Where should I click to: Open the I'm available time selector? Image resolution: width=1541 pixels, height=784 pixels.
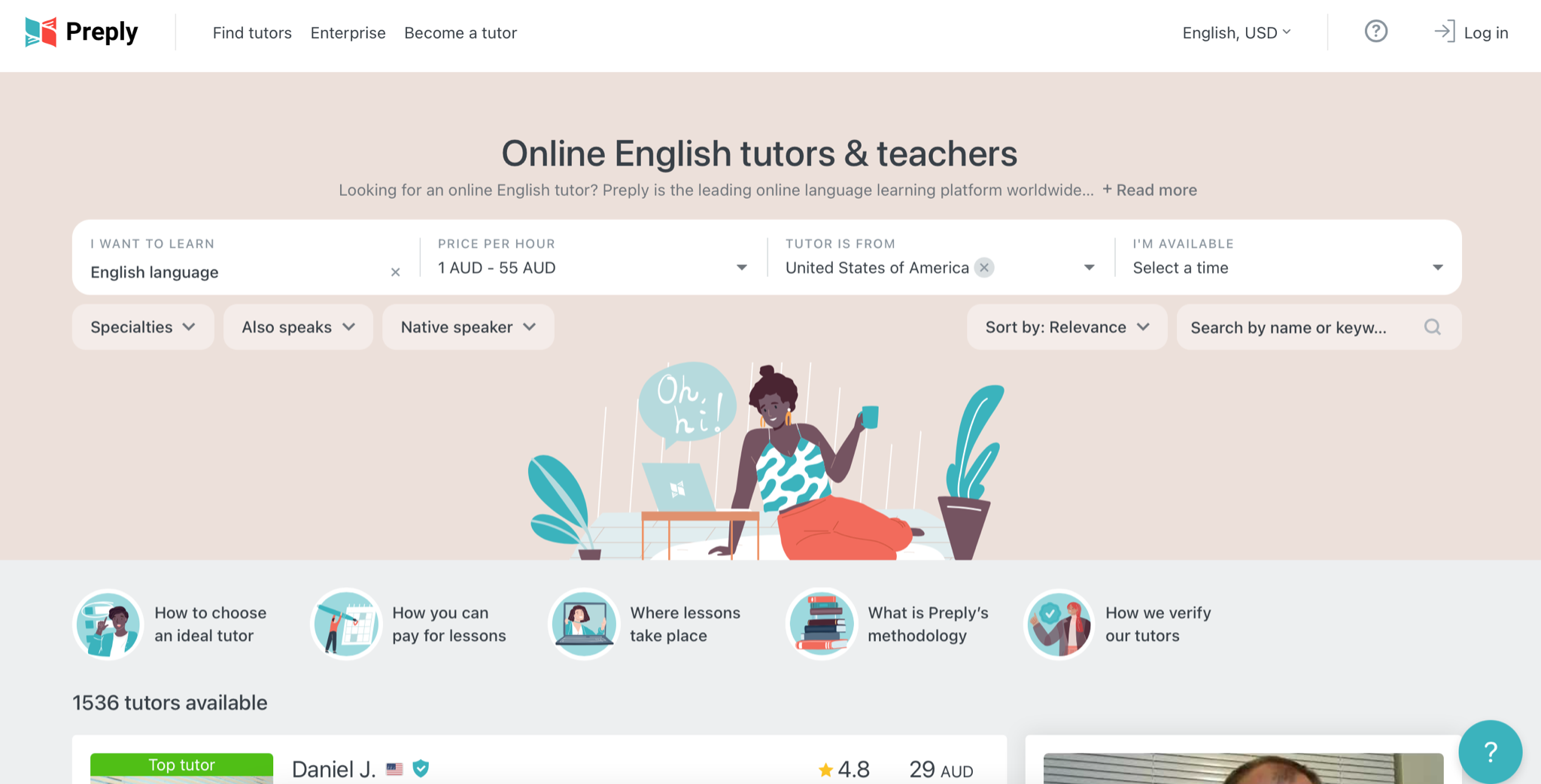pos(1287,257)
